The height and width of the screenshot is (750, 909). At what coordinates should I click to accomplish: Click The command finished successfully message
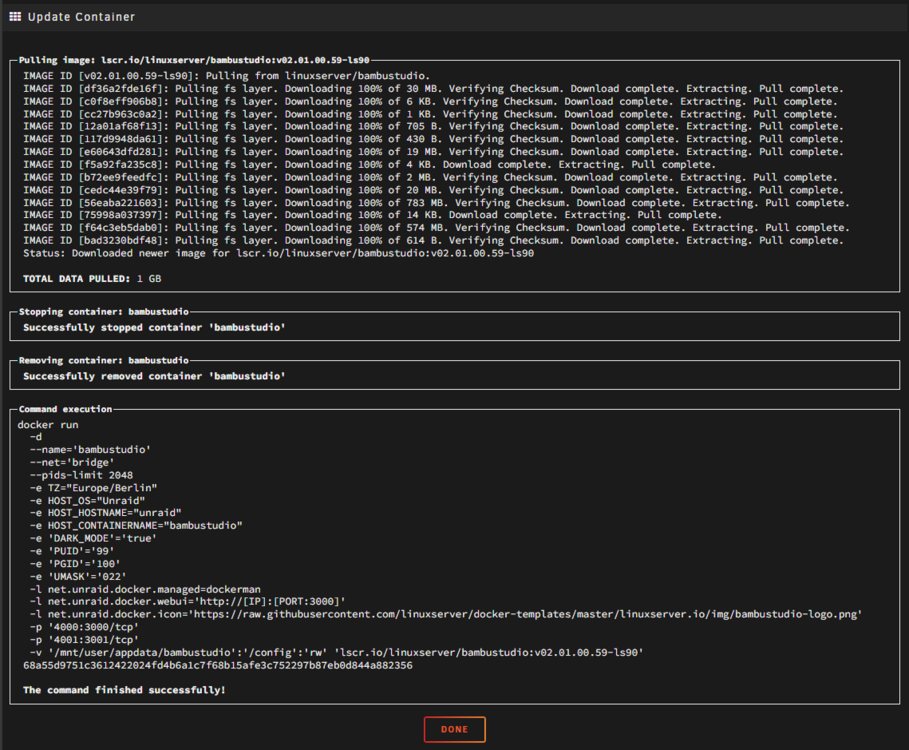(x=124, y=690)
